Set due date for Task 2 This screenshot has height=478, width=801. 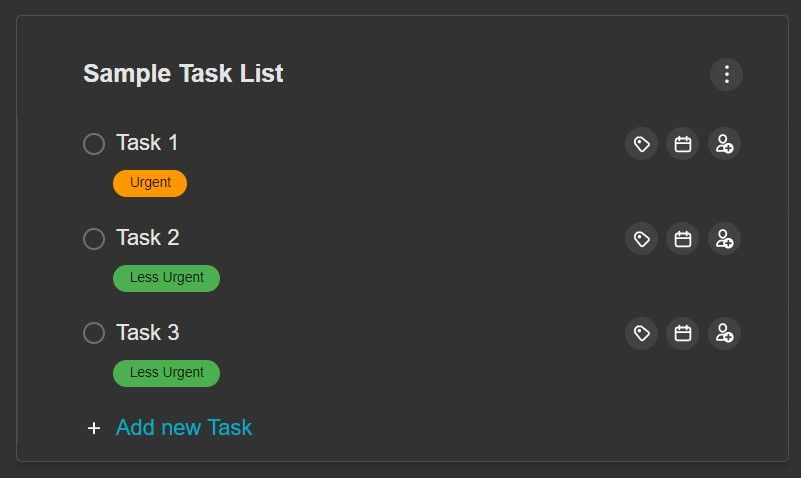pos(682,238)
